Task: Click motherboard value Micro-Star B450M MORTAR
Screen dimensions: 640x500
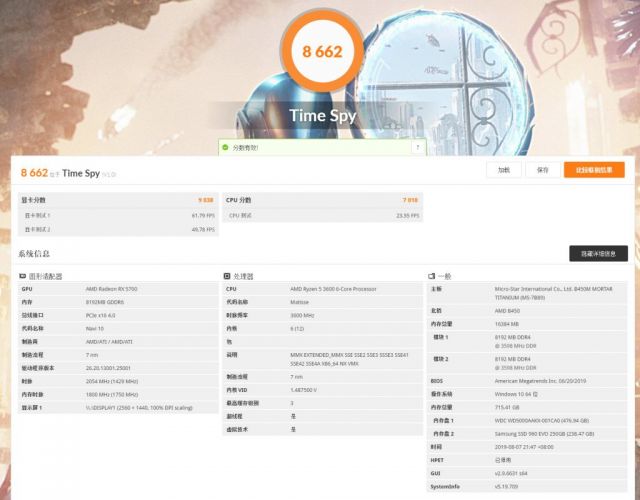Action: tap(553, 293)
